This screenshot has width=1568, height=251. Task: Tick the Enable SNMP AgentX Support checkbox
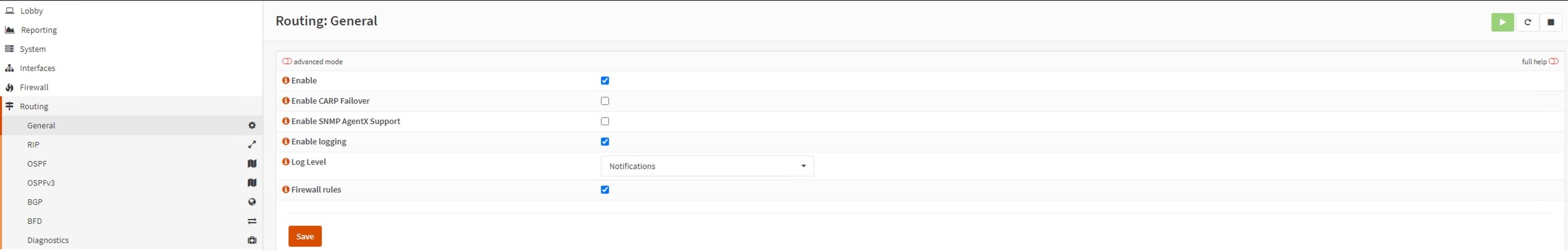point(605,121)
